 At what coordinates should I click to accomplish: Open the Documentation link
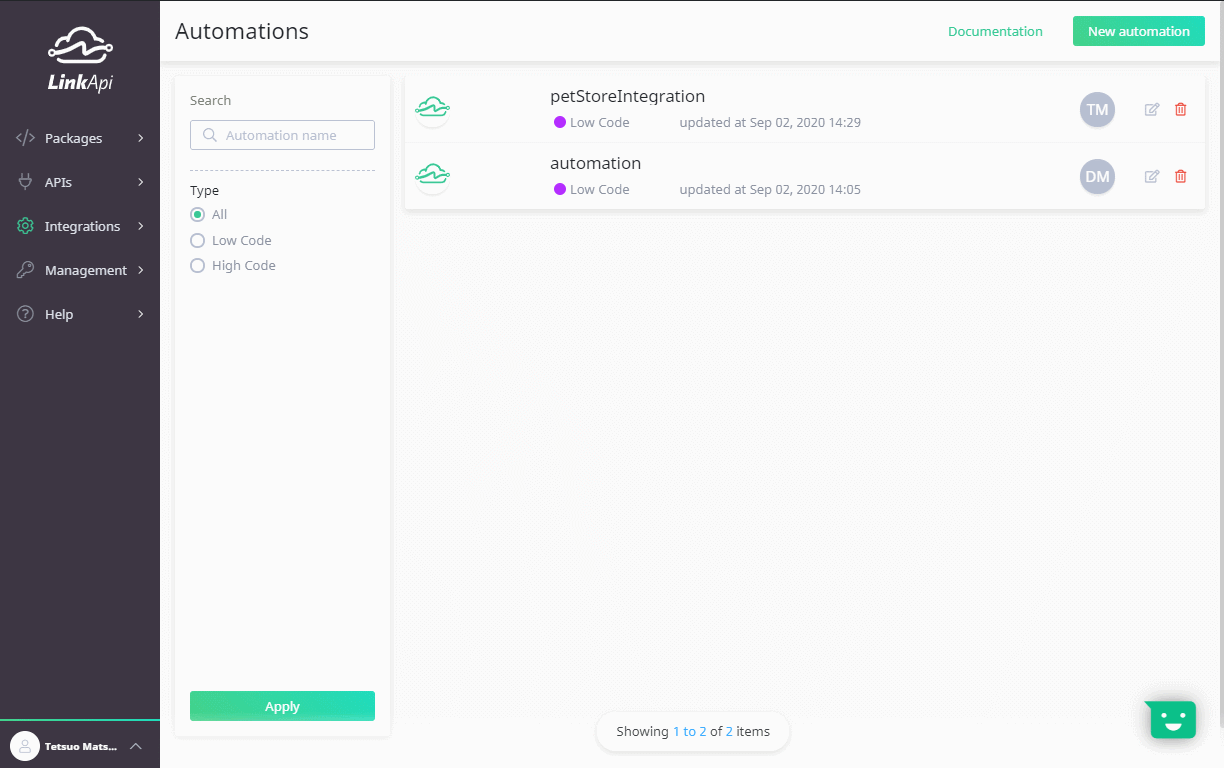[x=995, y=31]
